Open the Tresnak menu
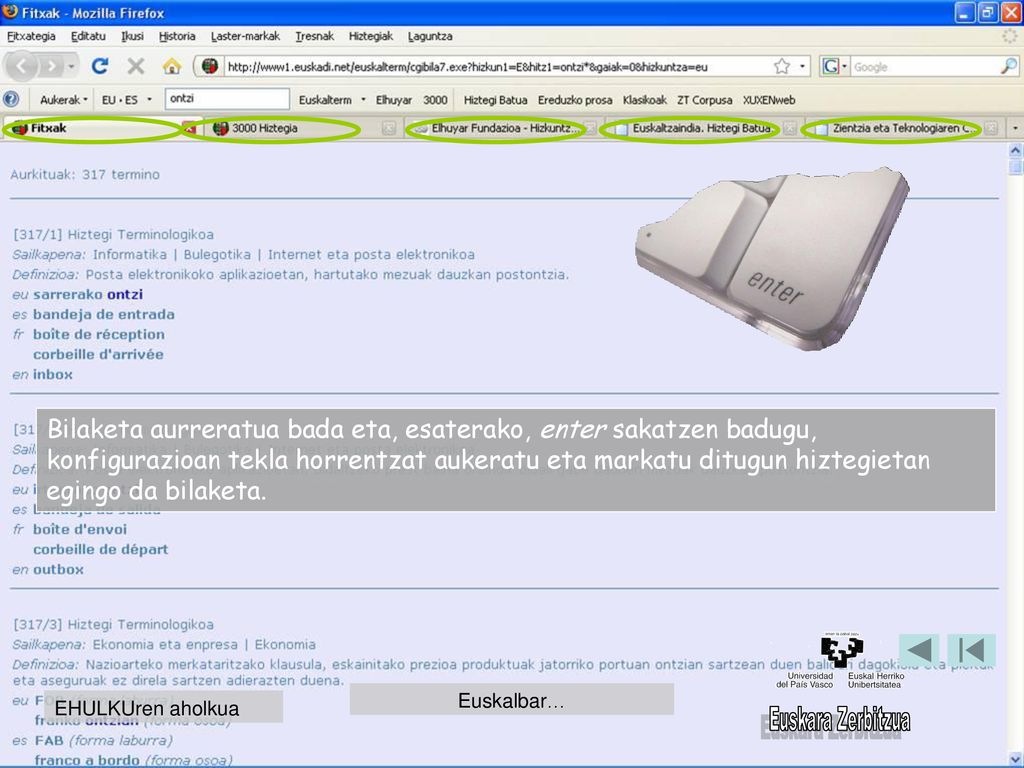 (x=314, y=37)
